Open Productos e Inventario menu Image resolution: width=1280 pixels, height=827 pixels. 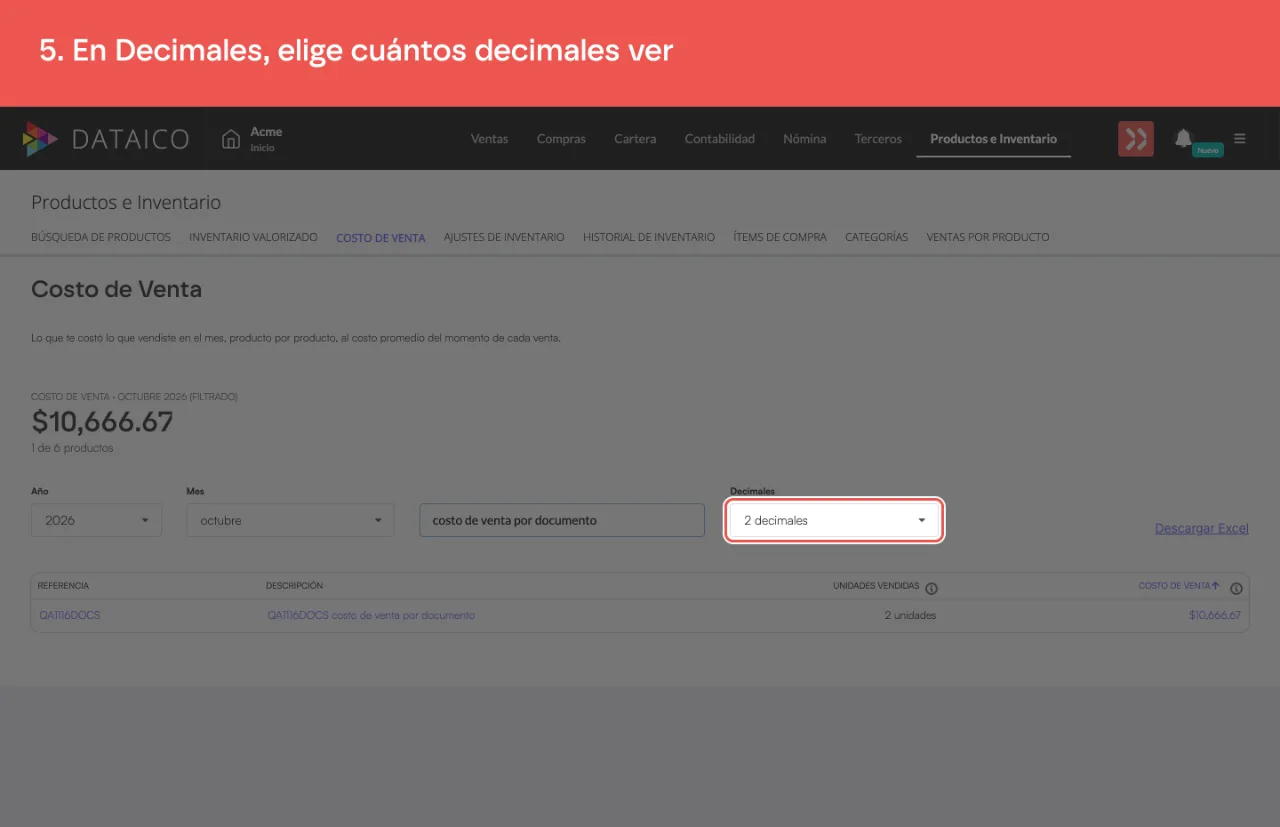point(993,139)
